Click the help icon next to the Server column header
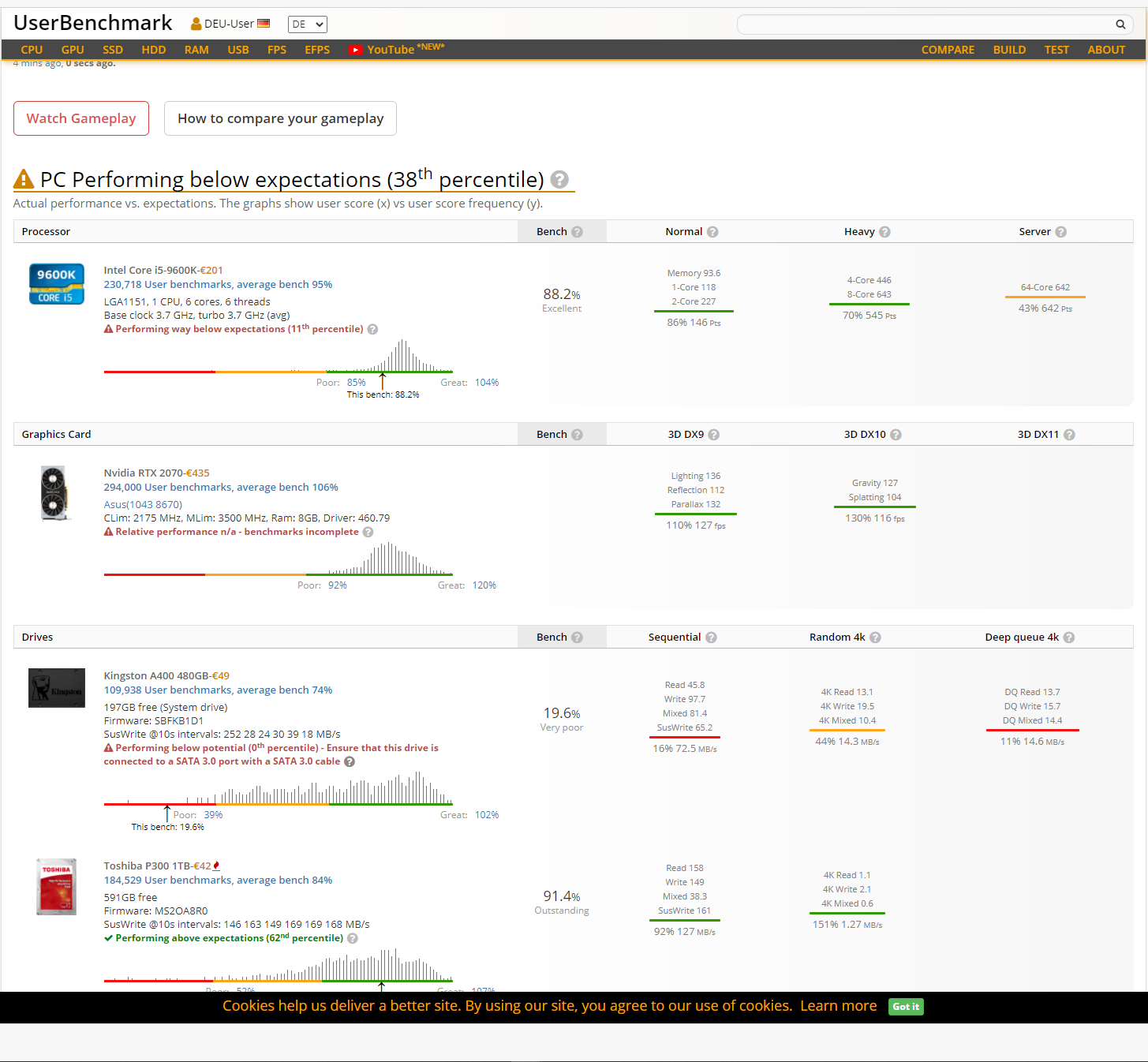Screen dimensions: 1148x1062 pos(1060,231)
